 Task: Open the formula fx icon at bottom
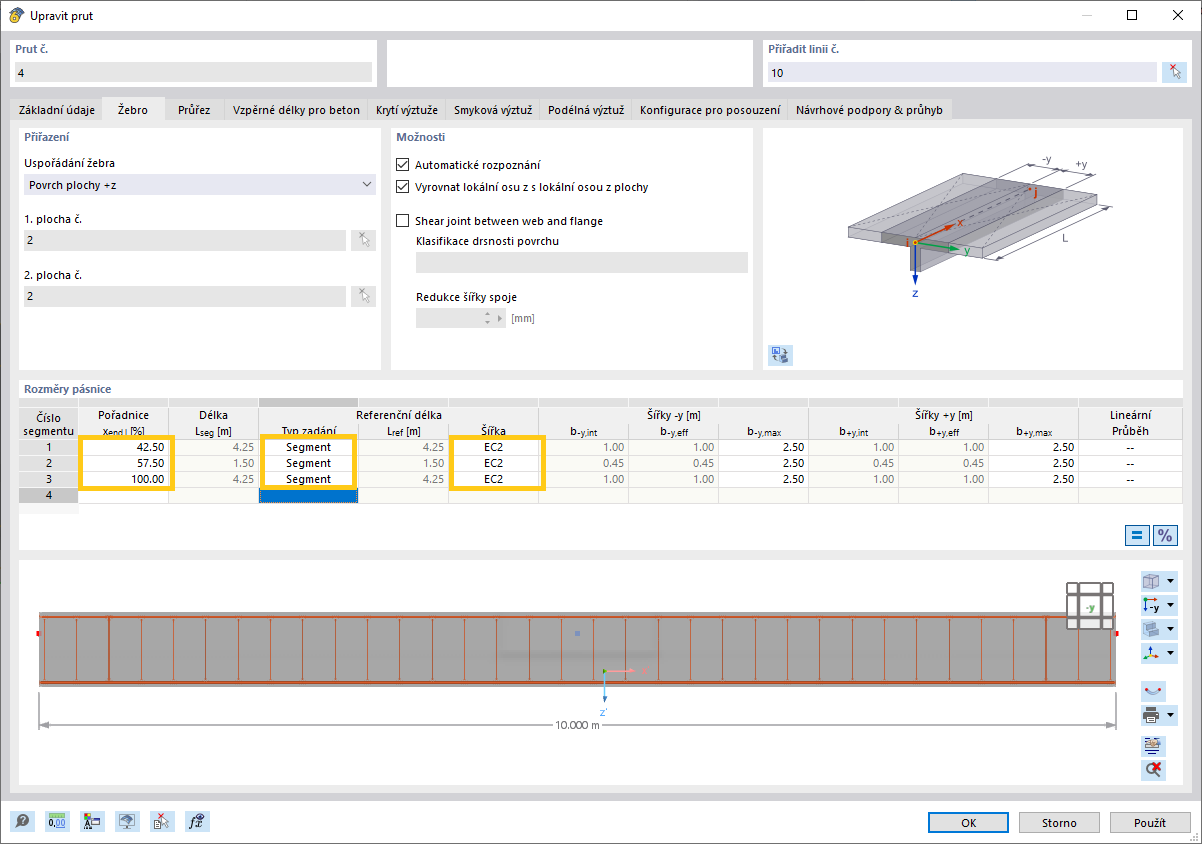[x=197, y=822]
